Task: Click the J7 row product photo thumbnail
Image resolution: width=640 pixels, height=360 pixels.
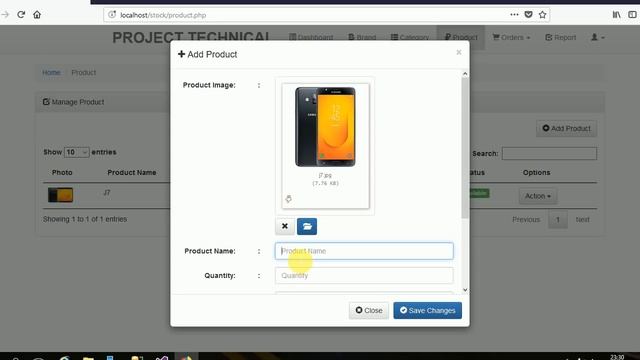Action: pyautogui.click(x=60, y=195)
